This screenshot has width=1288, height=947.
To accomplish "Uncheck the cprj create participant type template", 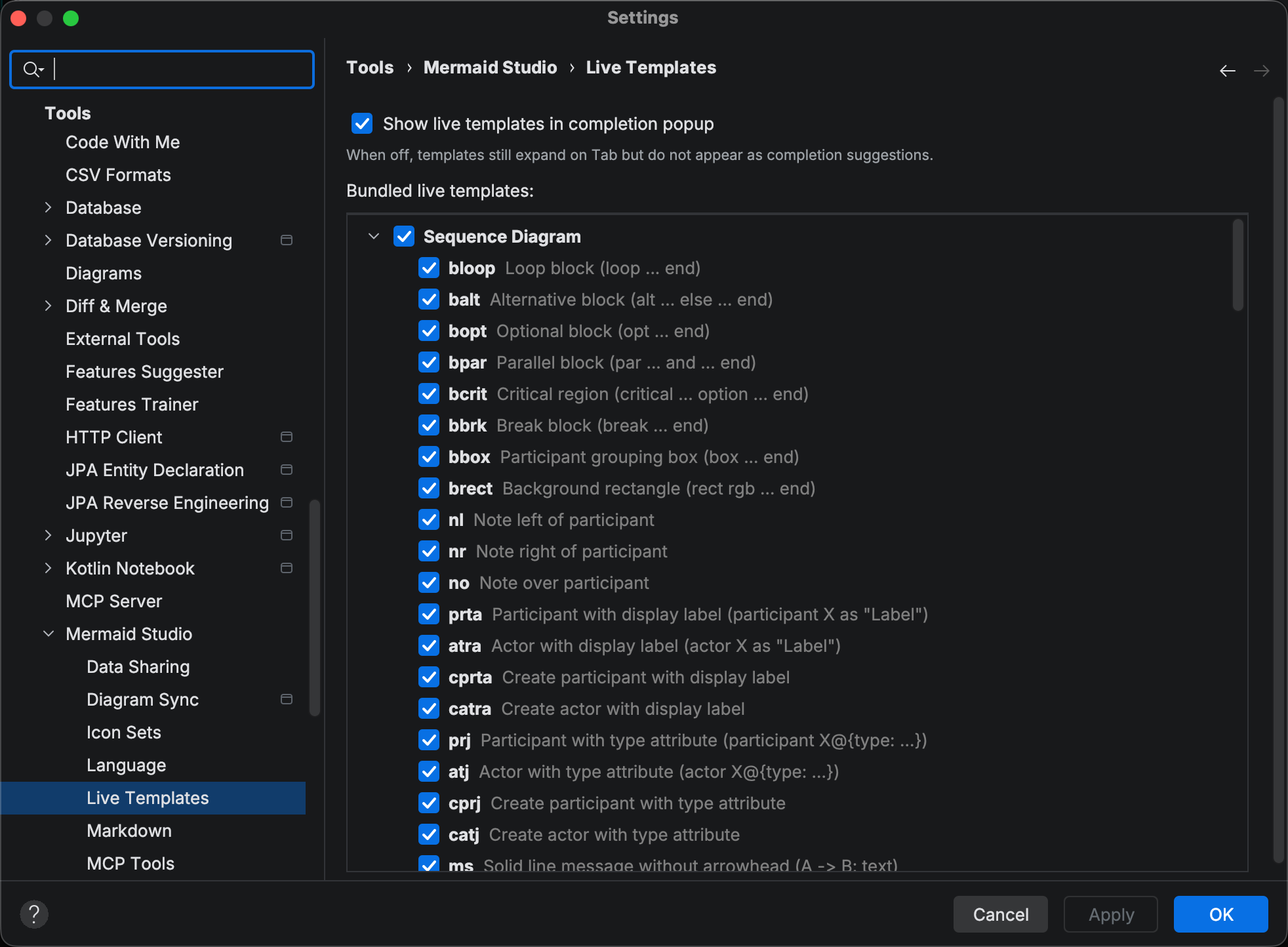I will click(x=429, y=803).
